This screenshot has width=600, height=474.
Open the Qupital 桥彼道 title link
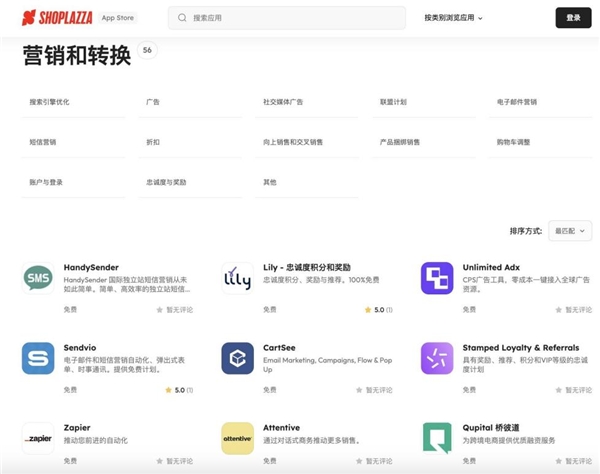[491, 428]
